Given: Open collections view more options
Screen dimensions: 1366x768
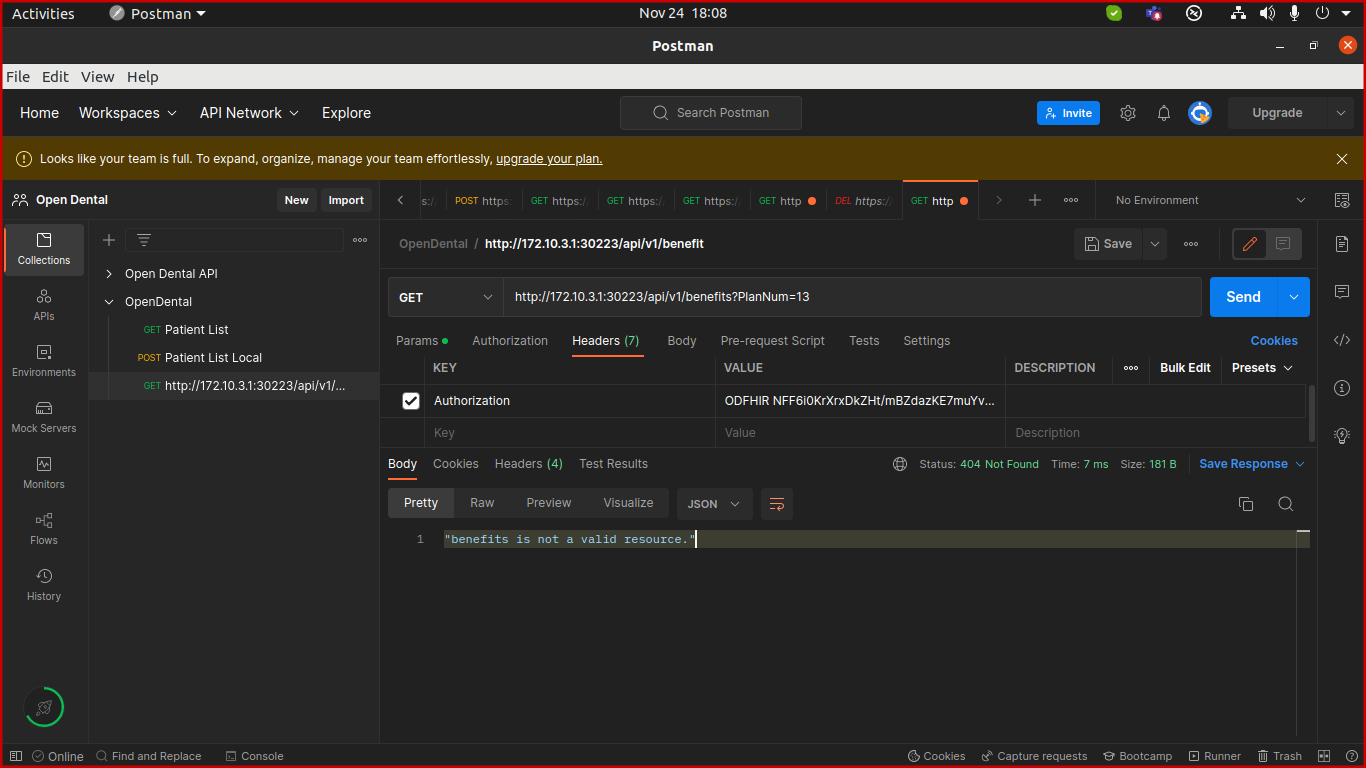Looking at the screenshot, I should pos(360,240).
